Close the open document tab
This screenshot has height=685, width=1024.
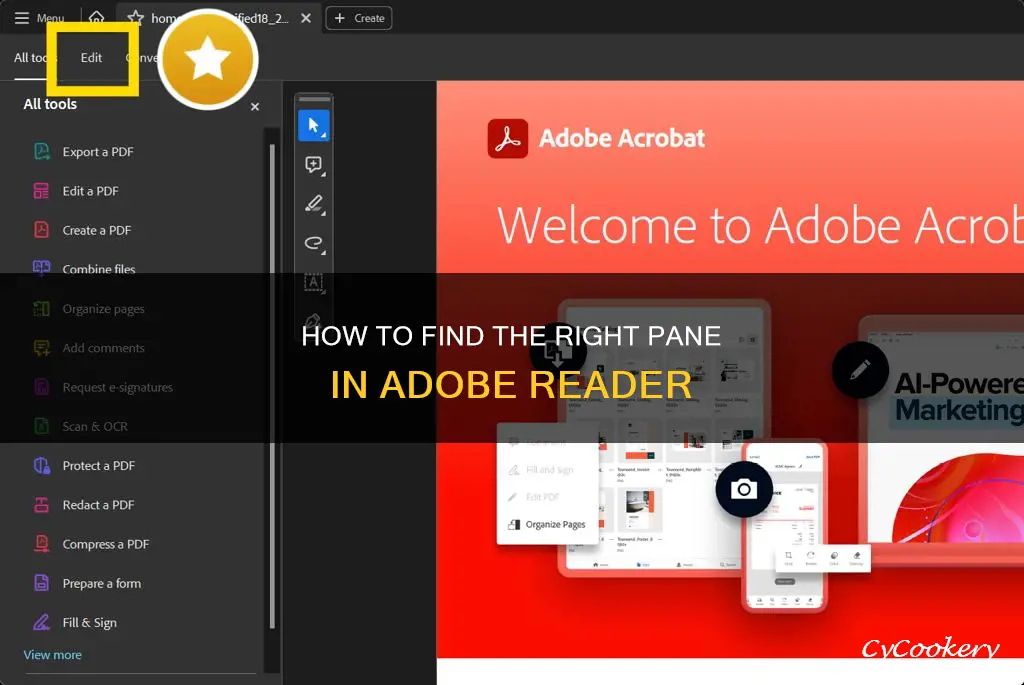point(306,18)
